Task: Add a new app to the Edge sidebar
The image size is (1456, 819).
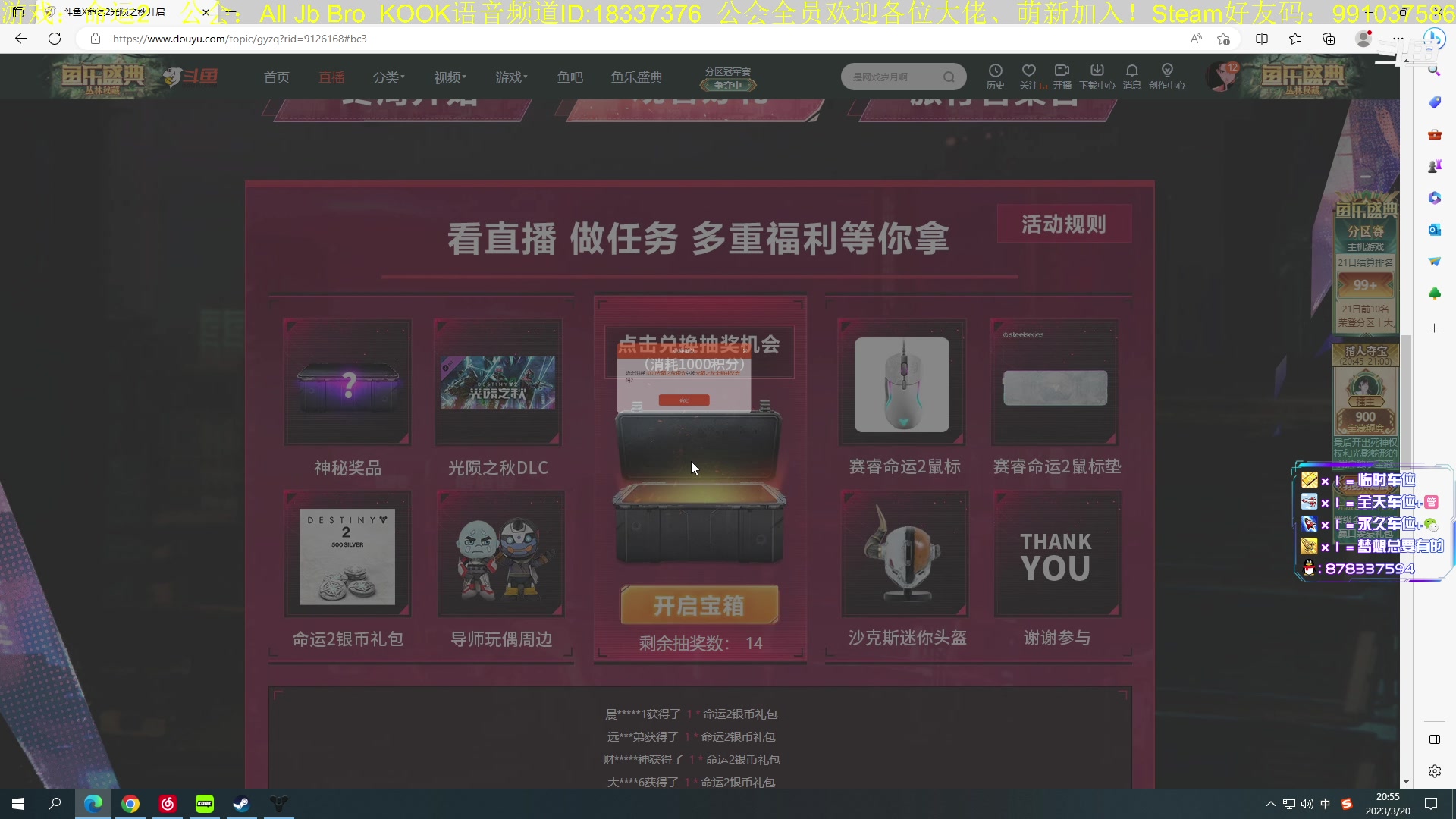Action: [x=1434, y=328]
